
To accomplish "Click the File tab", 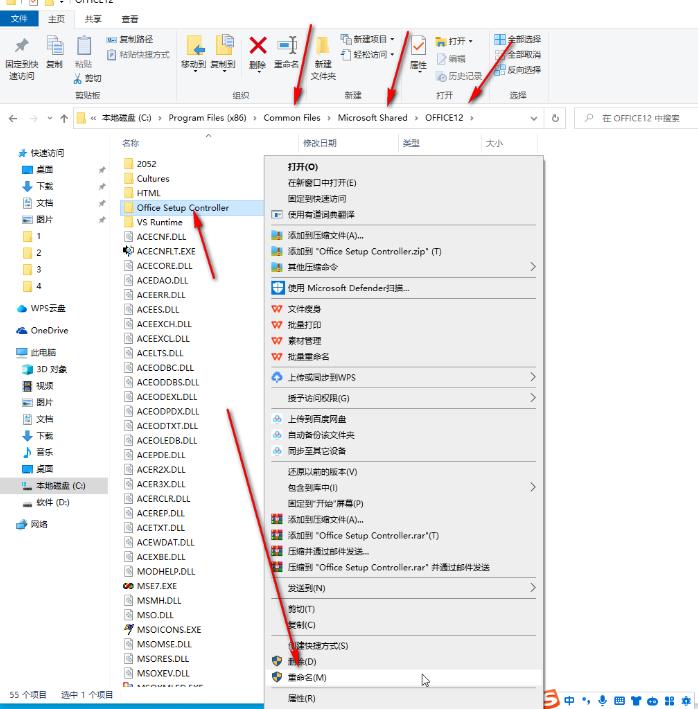I will click(19, 19).
